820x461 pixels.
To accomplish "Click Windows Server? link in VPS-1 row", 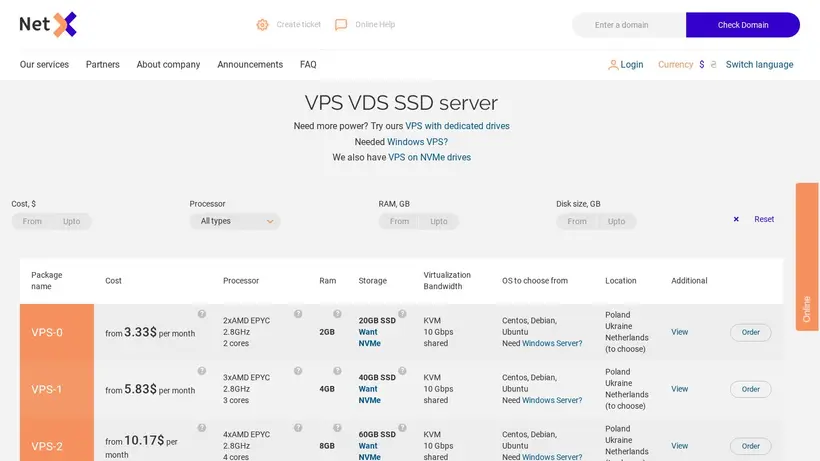I will pos(552,400).
